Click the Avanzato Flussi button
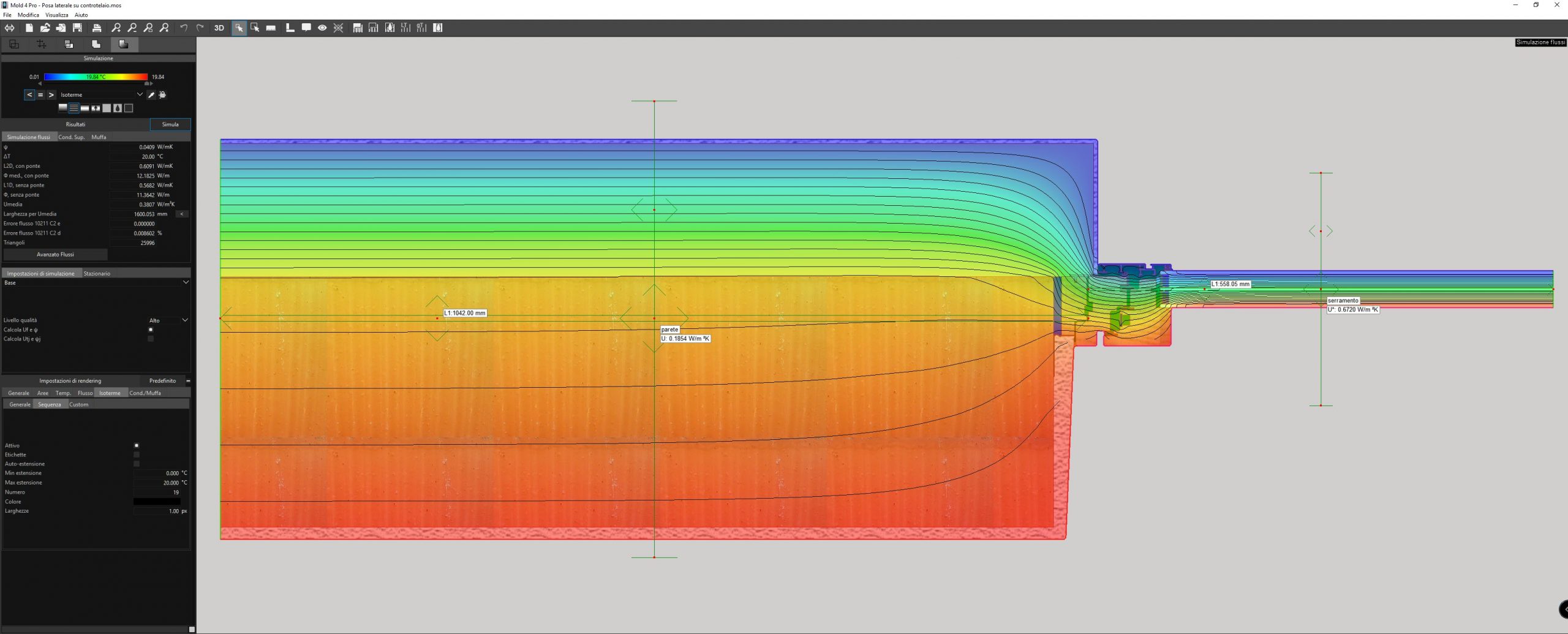The height and width of the screenshot is (634, 1568). click(x=55, y=254)
